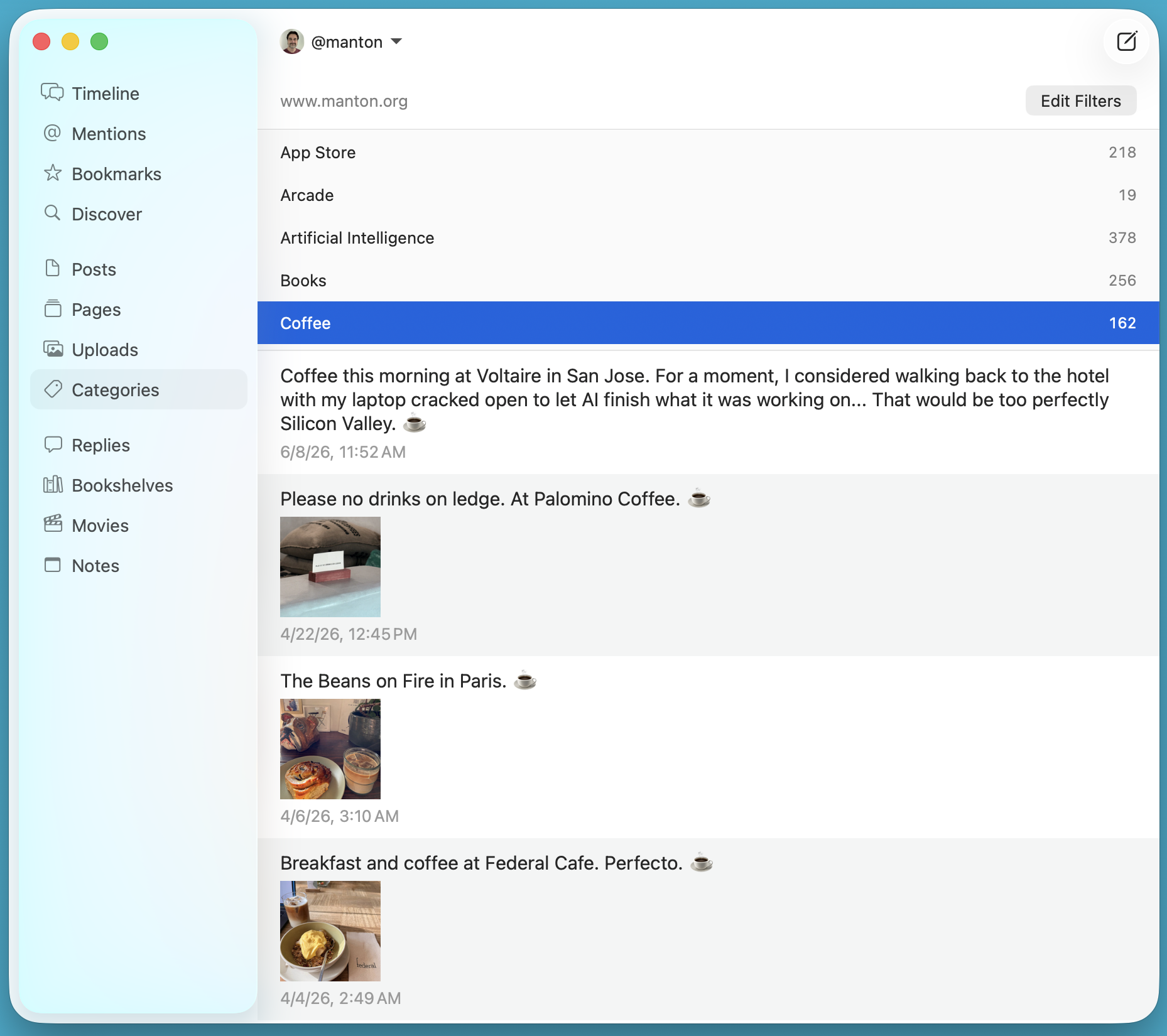
Task: Click the @manton profile avatar
Action: (x=292, y=41)
